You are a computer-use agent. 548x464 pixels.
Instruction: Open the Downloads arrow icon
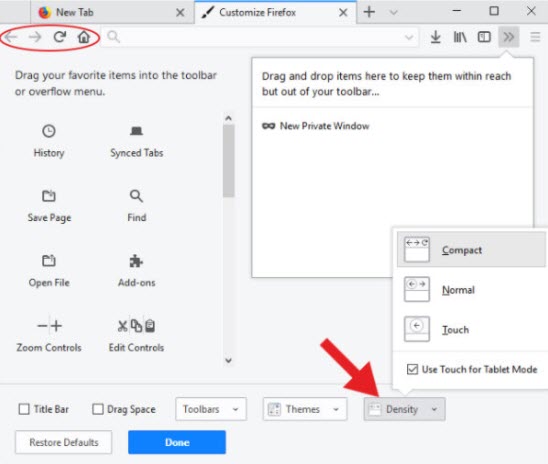pyautogui.click(x=435, y=37)
